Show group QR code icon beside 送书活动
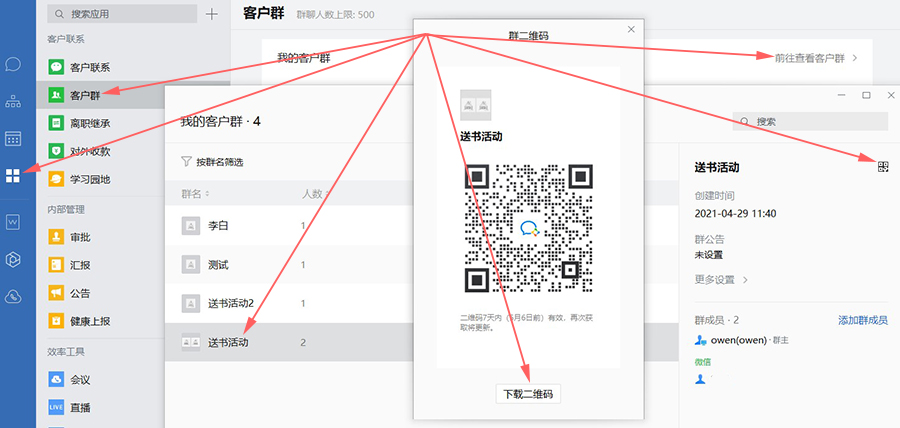The width and height of the screenshot is (900, 428). (x=883, y=167)
